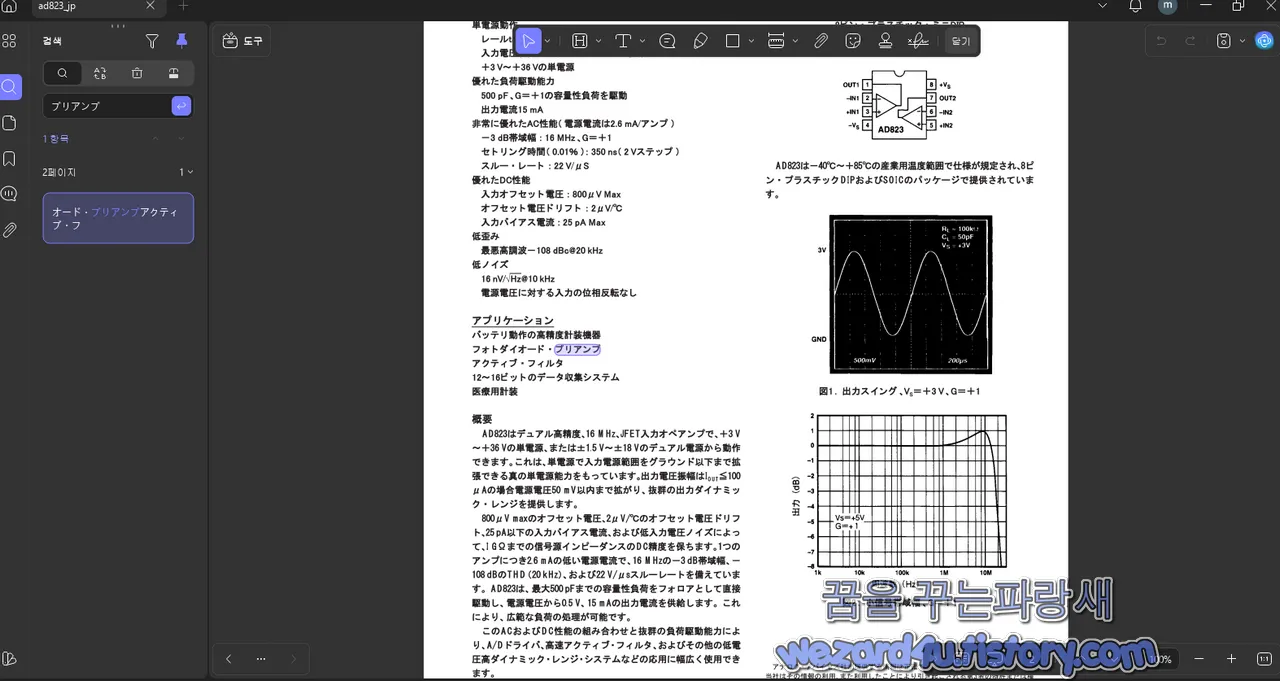Zoom out with the minus button

coord(1200,659)
